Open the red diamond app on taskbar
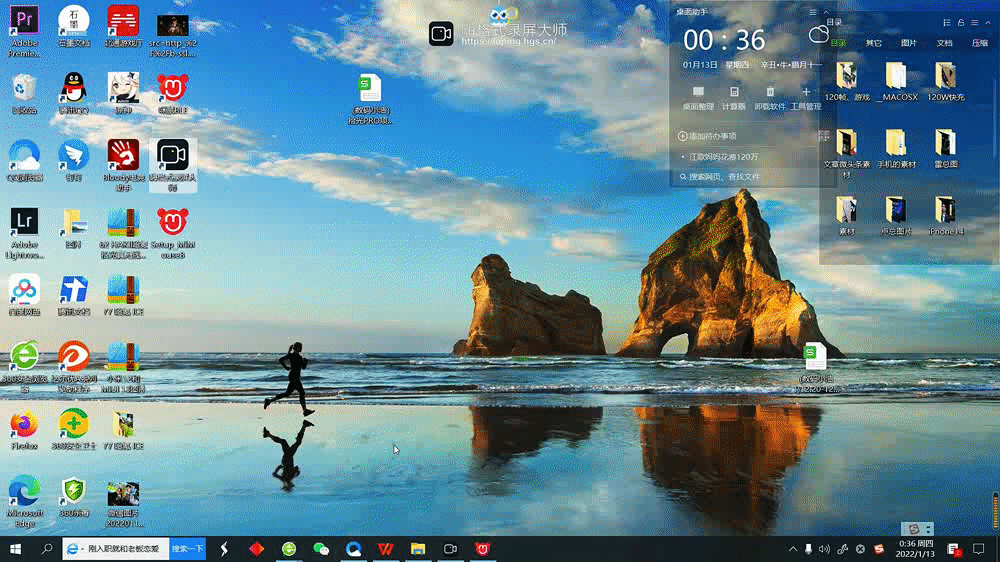This screenshot has width=1000, height=562. tap(256, 549)
